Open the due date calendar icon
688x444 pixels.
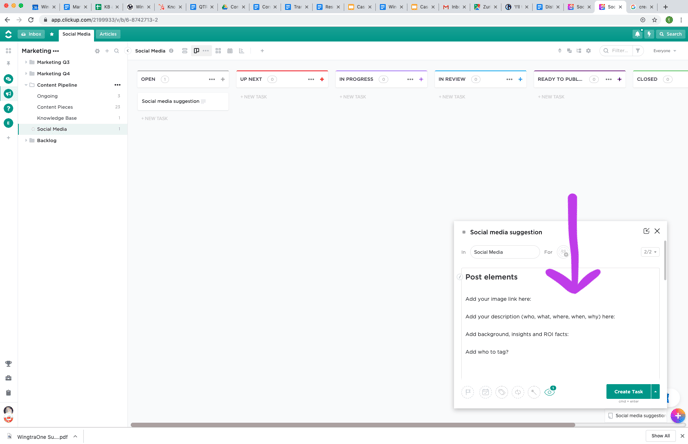point(485,392)
